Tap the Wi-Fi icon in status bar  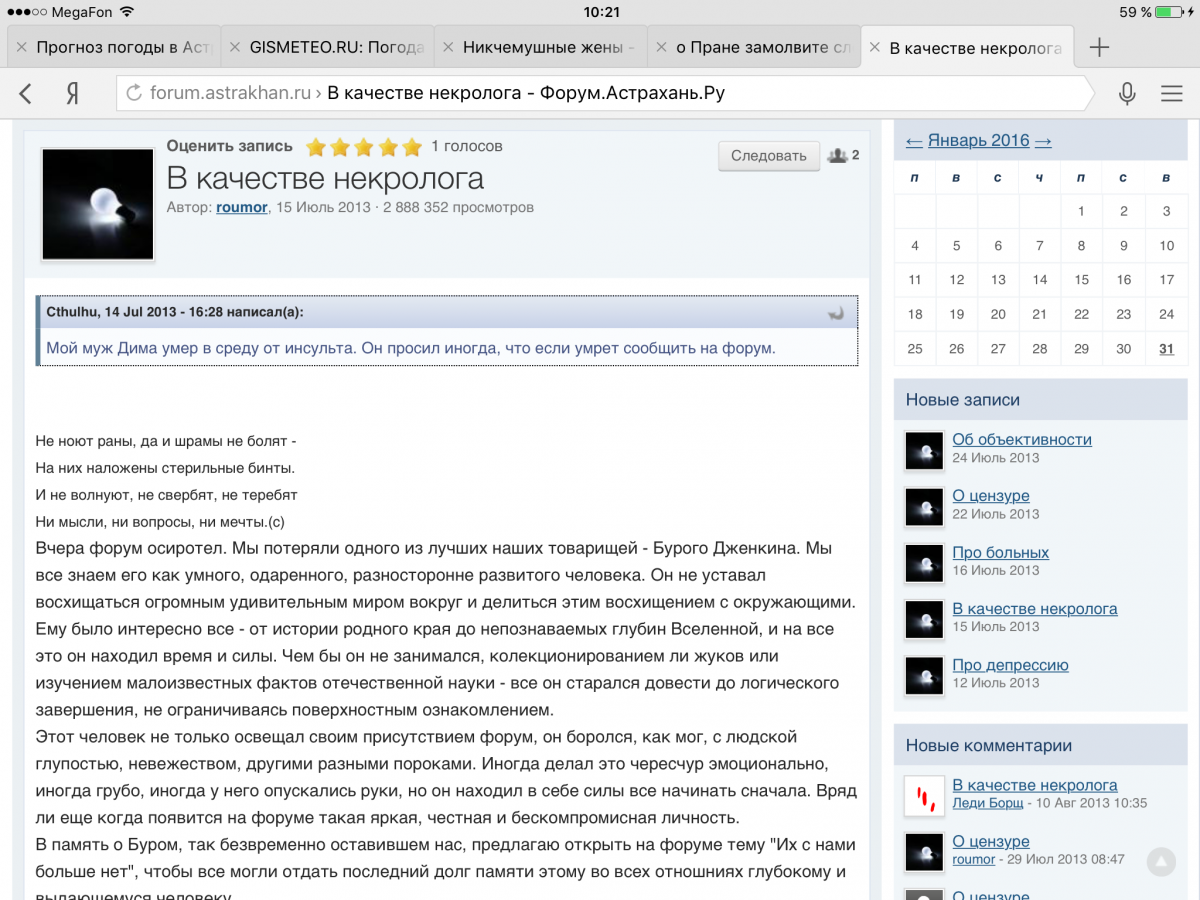126,12
